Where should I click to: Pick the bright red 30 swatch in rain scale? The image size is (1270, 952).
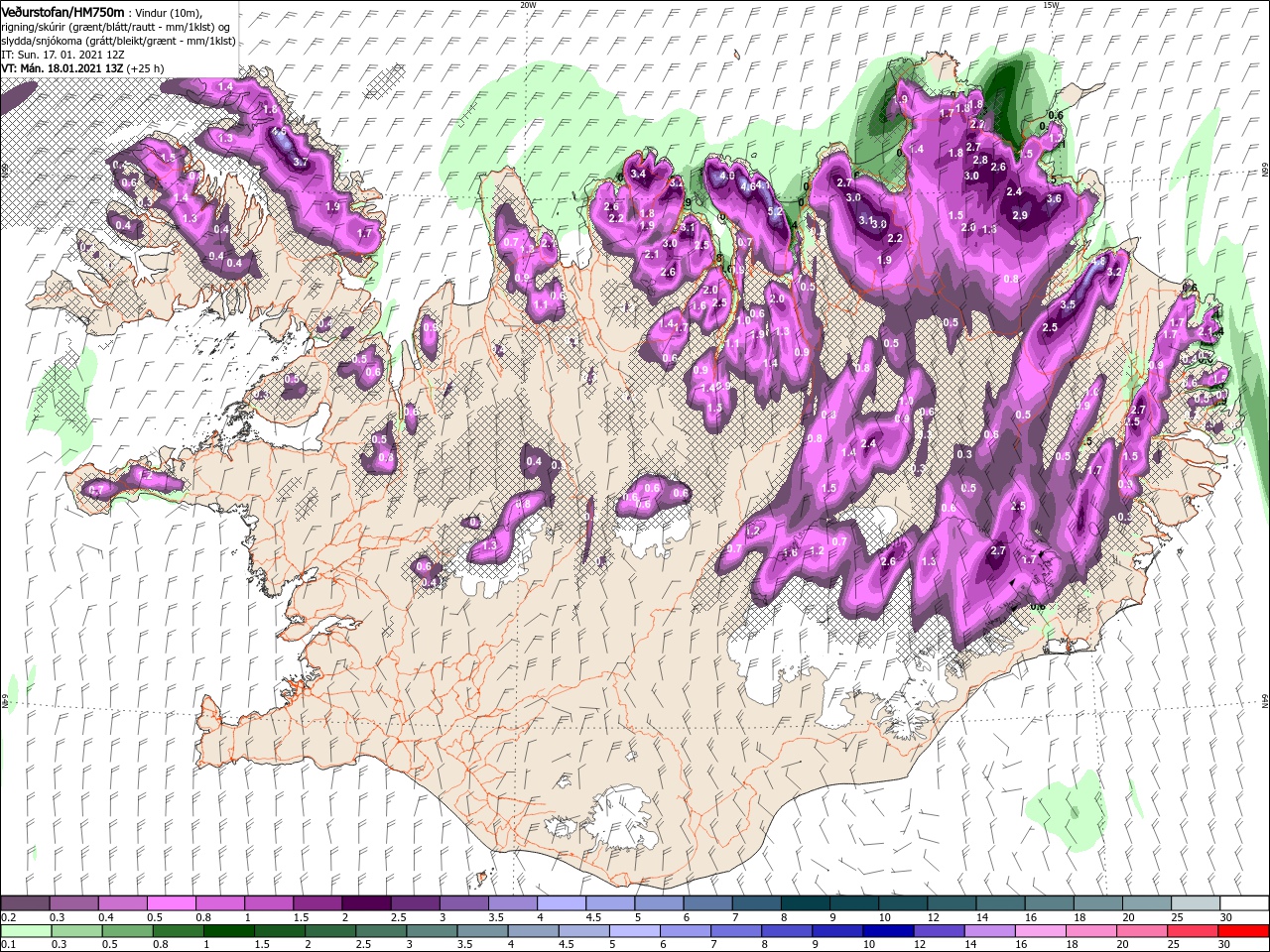pyautogui.click(x=1242, y=930)
